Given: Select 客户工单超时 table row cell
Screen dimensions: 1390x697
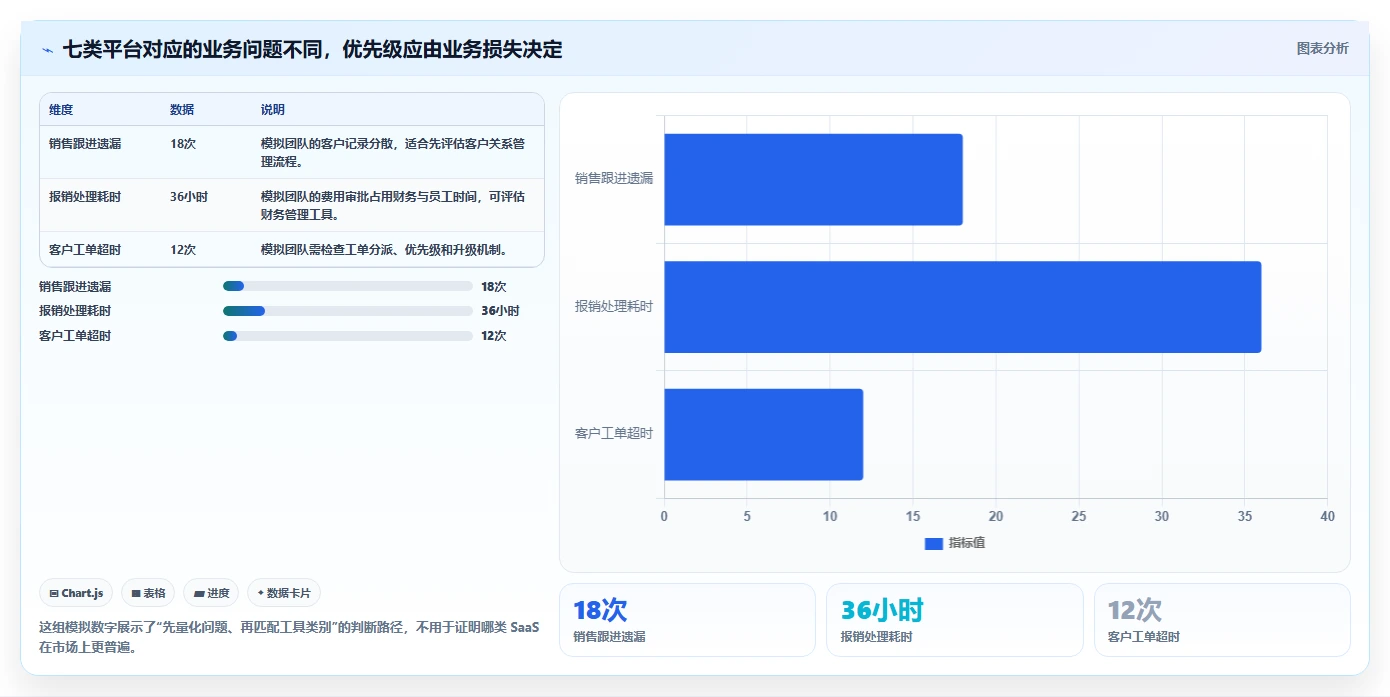Looking at the screenshot, I should [x=85, y=250].
